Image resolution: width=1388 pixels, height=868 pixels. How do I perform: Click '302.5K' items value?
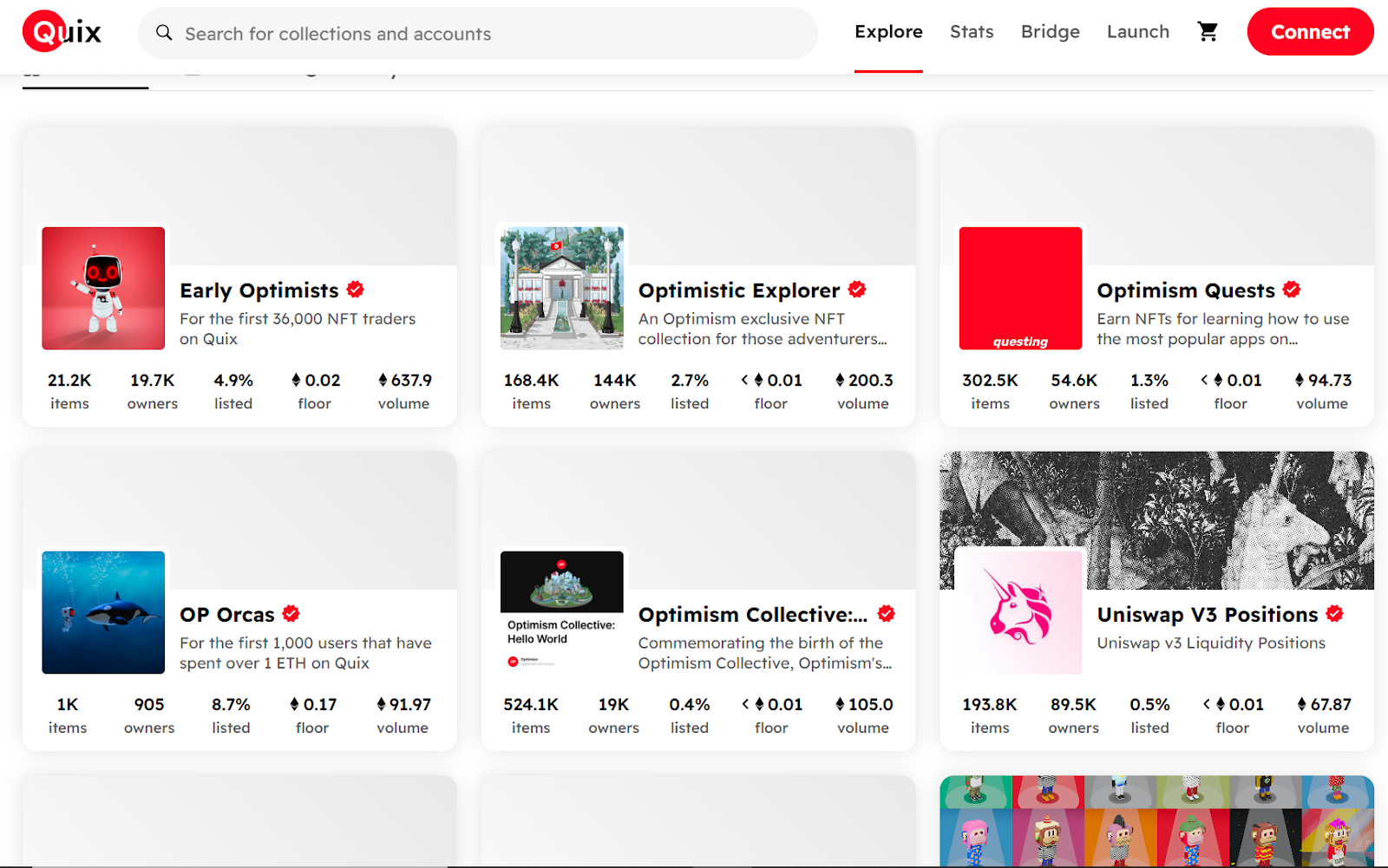[990, 381]
